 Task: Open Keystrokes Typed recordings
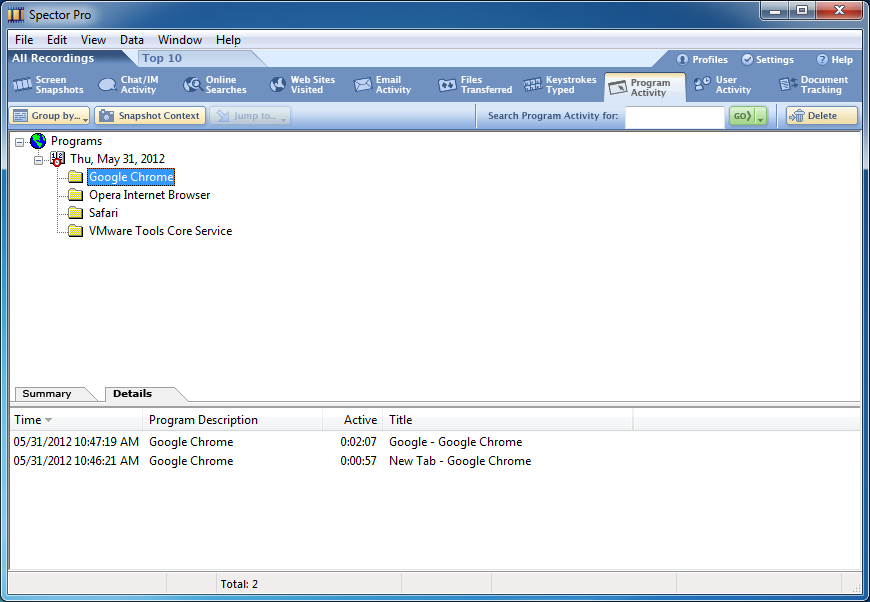[x=560, y=85]
